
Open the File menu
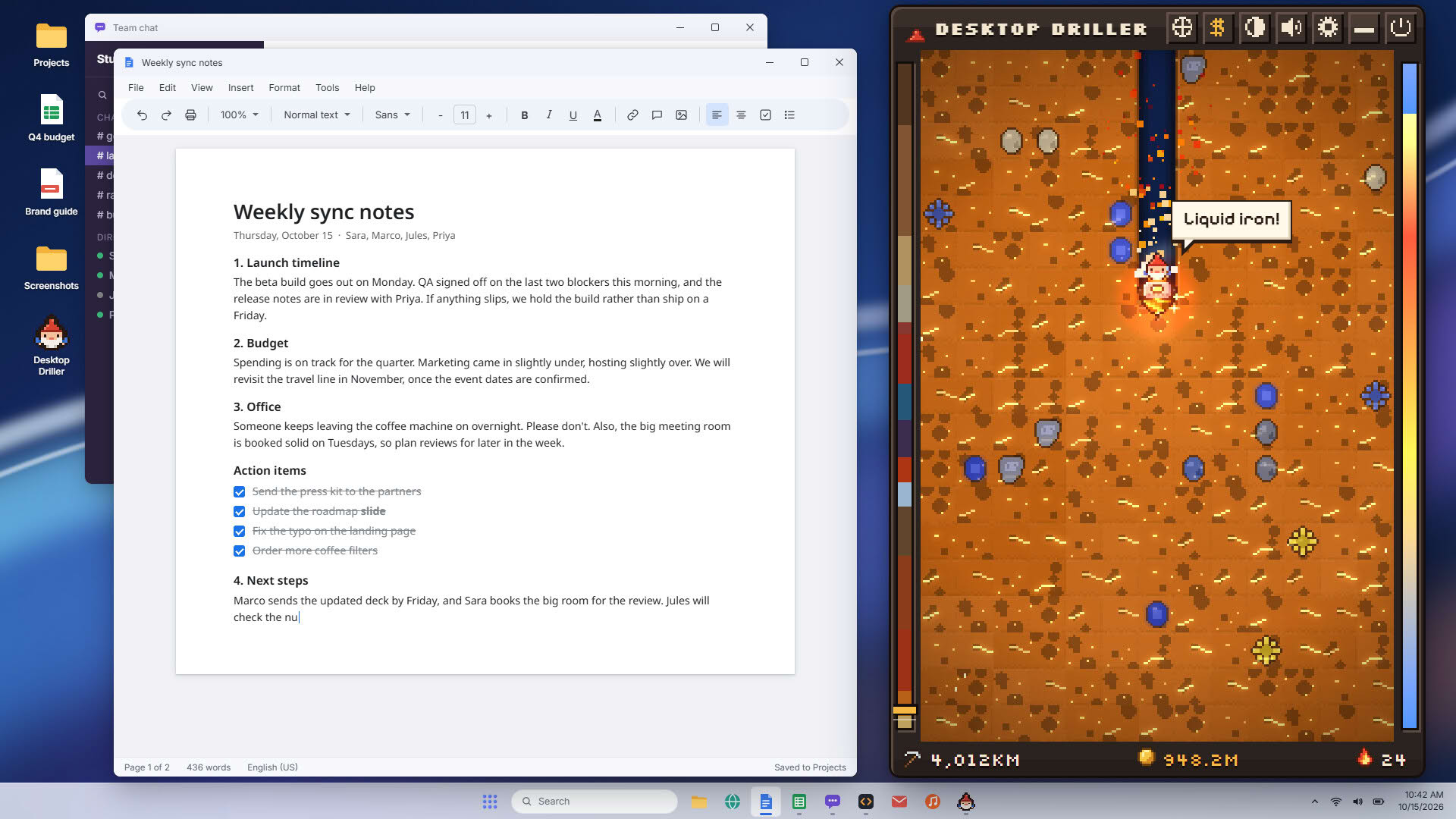coord(136,88)
